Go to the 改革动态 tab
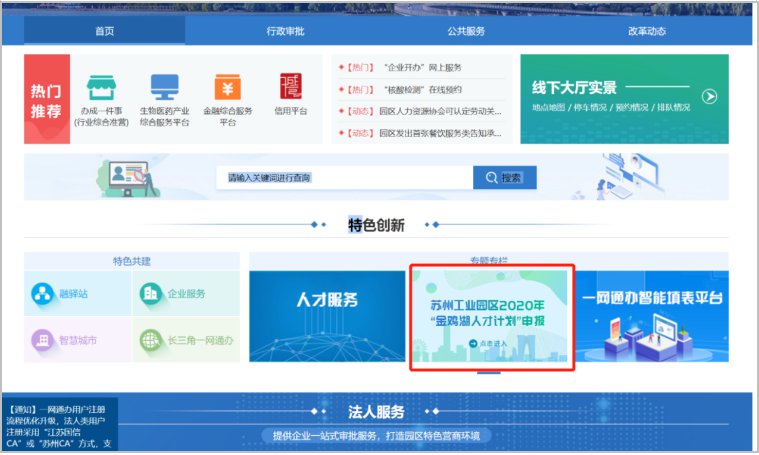 [647, 31]
